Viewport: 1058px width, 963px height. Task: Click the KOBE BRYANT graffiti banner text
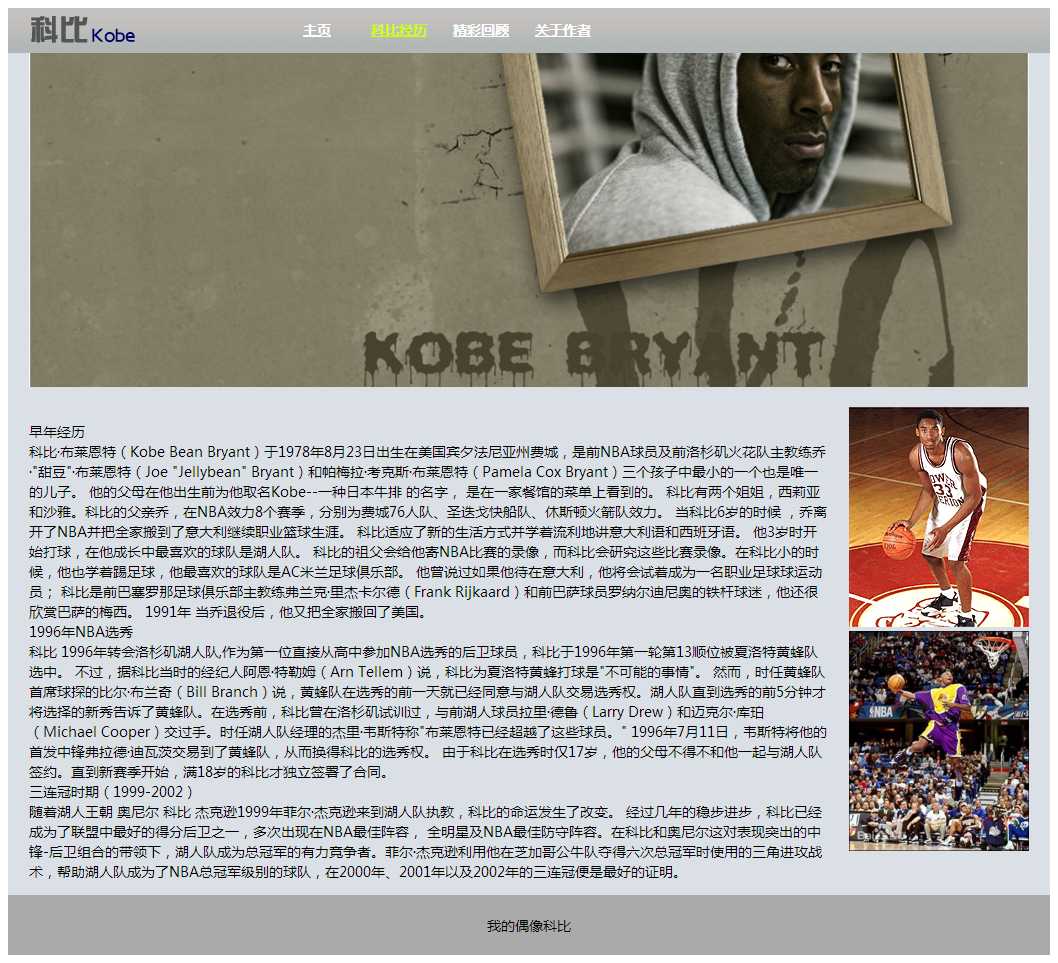click(590, 355)
